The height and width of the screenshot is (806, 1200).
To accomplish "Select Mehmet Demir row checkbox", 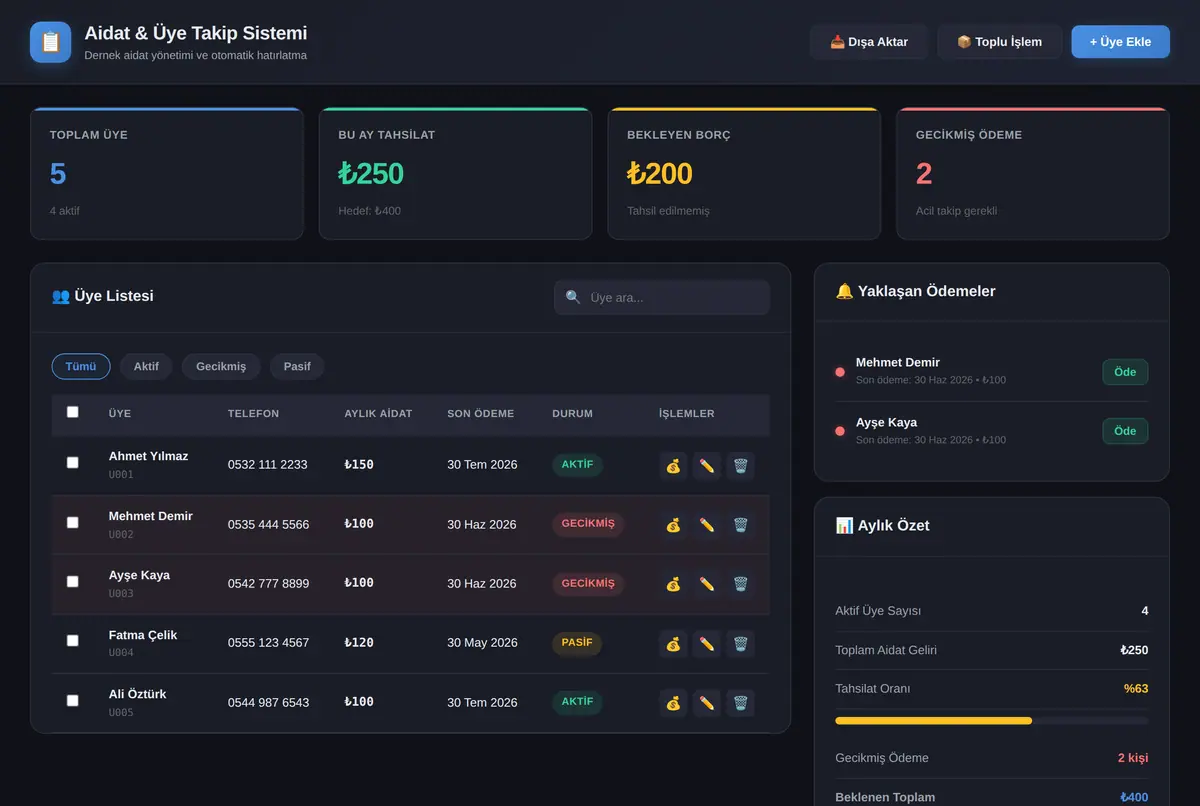I will (72, 522).
